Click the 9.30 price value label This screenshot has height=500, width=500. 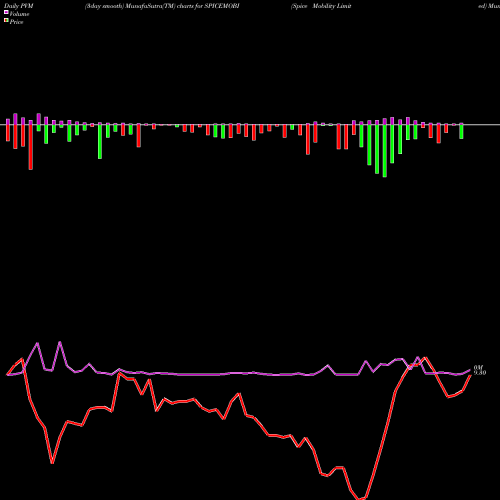[x=480, y=373]
